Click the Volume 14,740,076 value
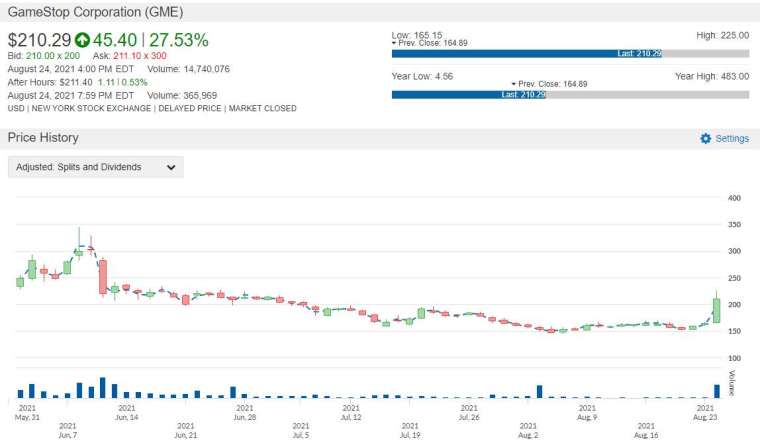The width and height of the screenshot is (760, 445). click(206, 69)
